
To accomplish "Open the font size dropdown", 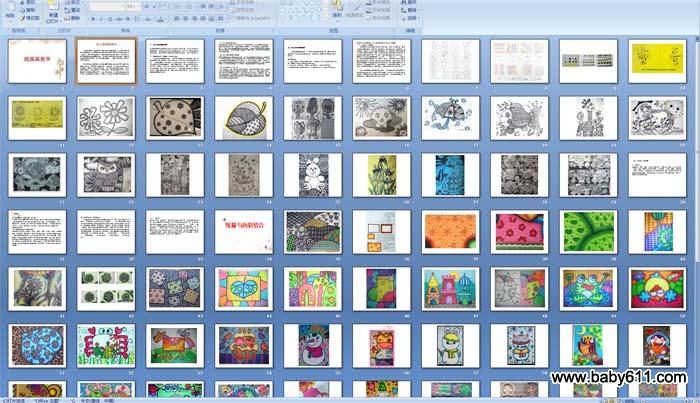I will pyautogui.click(x=138, y=6).
